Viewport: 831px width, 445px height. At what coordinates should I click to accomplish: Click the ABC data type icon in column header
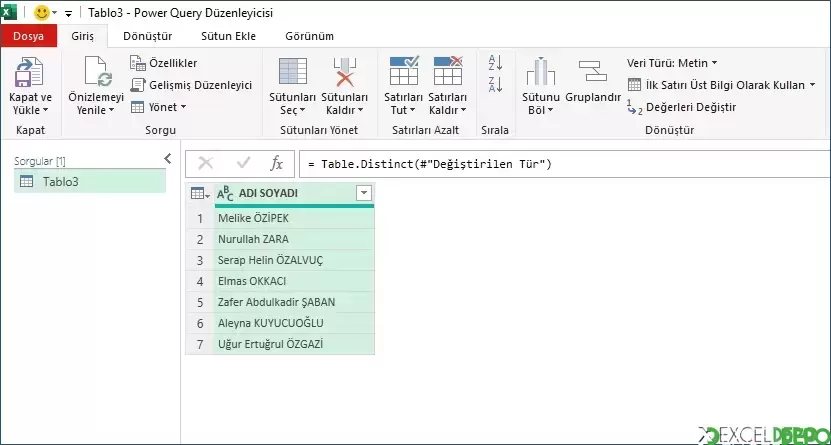[225, 193]
